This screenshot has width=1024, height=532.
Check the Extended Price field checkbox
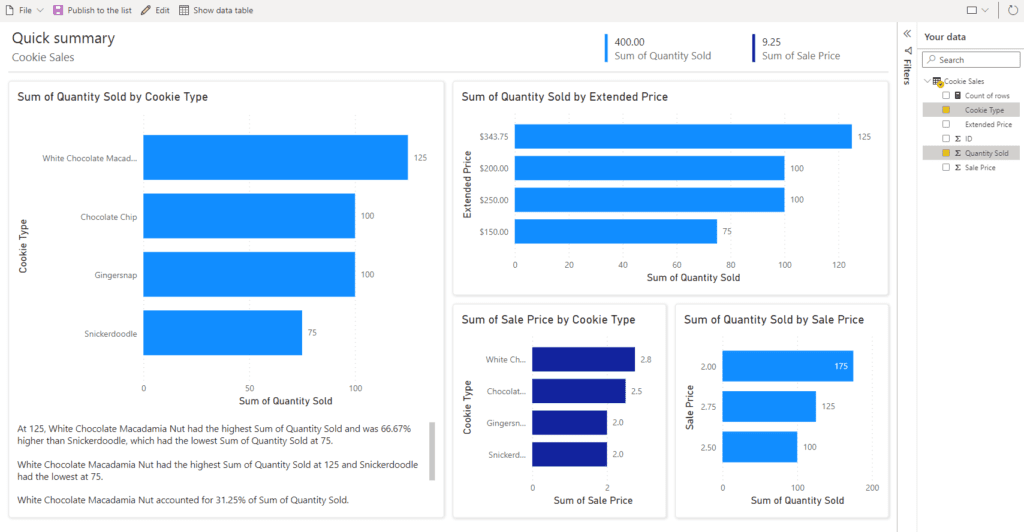(x=946, y=124)
